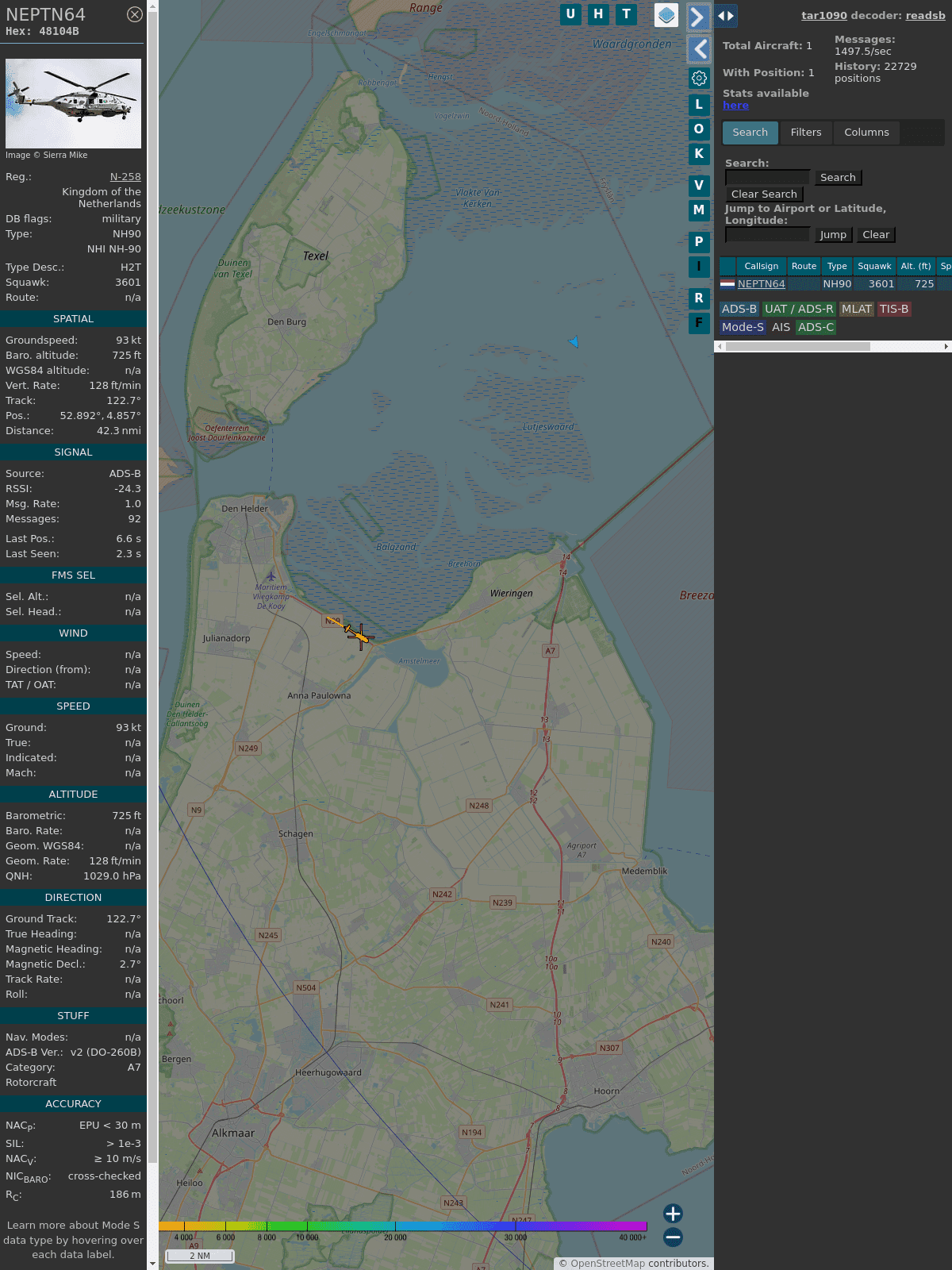
Task: Click the blue aircraft marker near Texel
Action: (x=574, y=342)
